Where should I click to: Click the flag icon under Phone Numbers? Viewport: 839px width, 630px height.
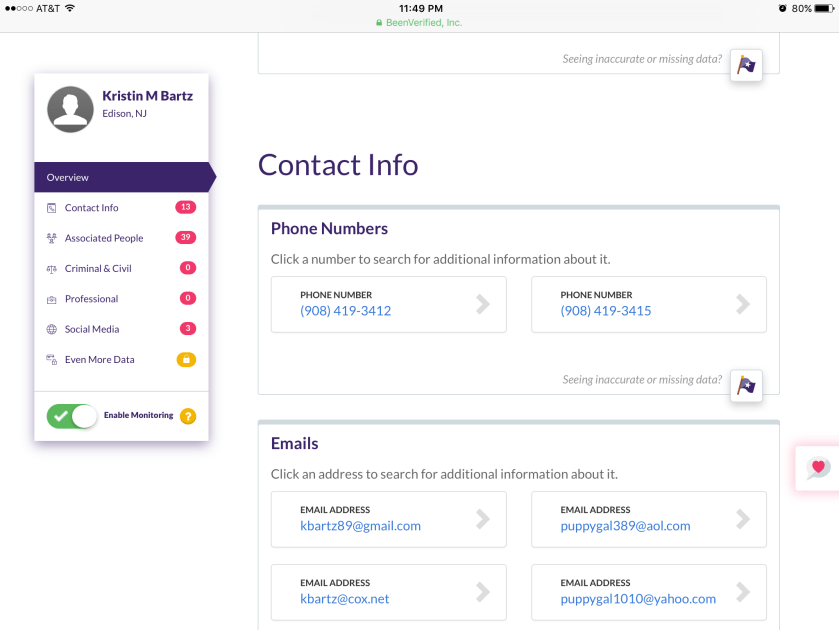(x=746, y=385)
